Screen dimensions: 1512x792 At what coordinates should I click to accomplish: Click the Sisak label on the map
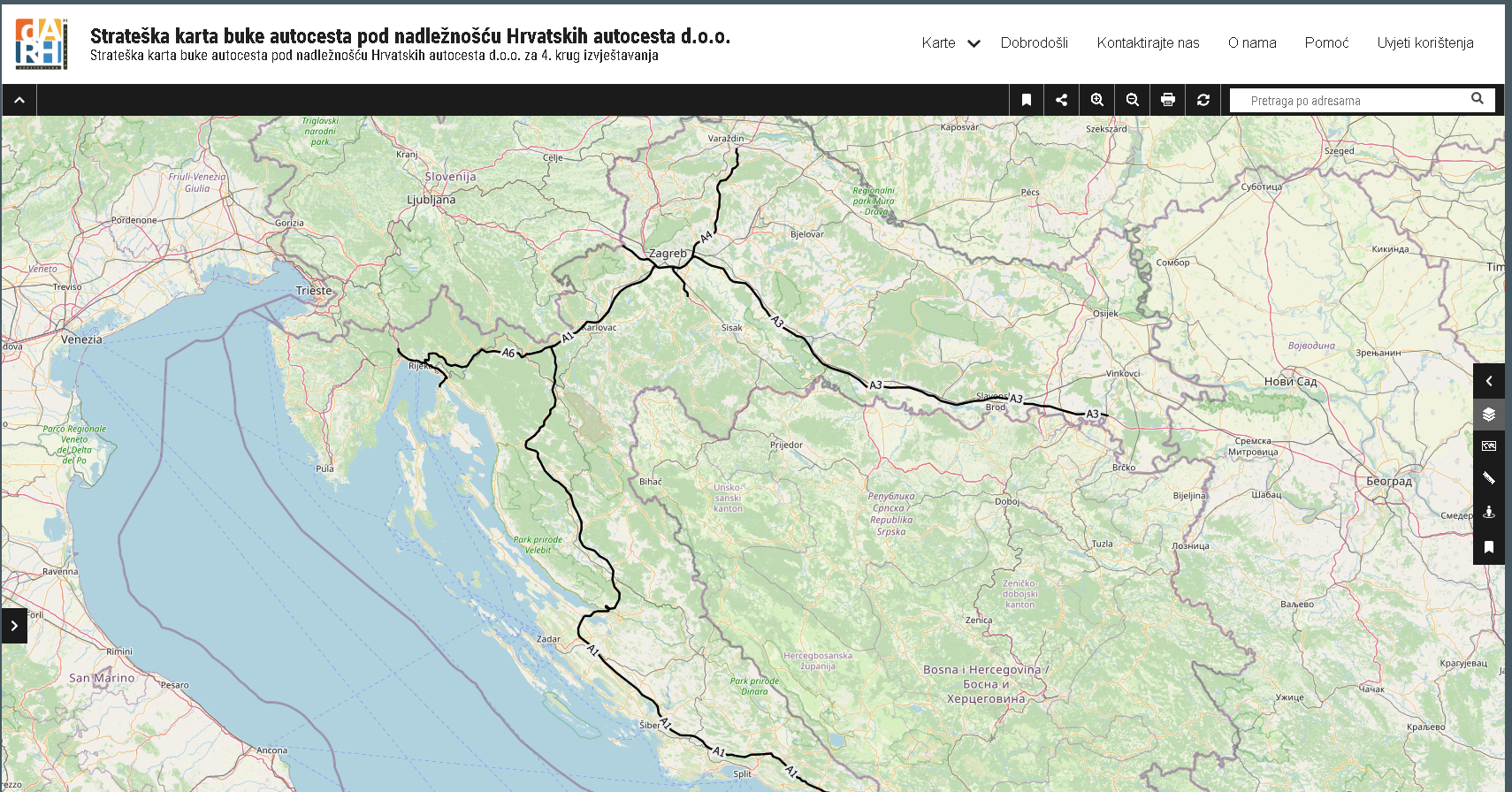click(731, 328)
